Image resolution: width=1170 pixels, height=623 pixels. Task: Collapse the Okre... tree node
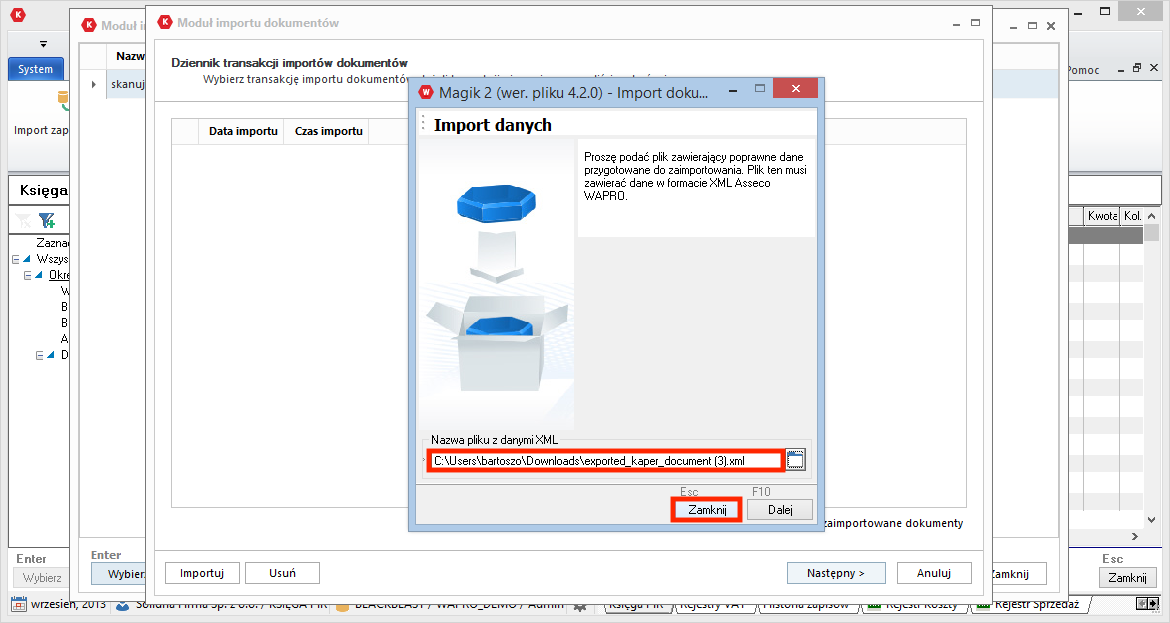pos(28,275)
